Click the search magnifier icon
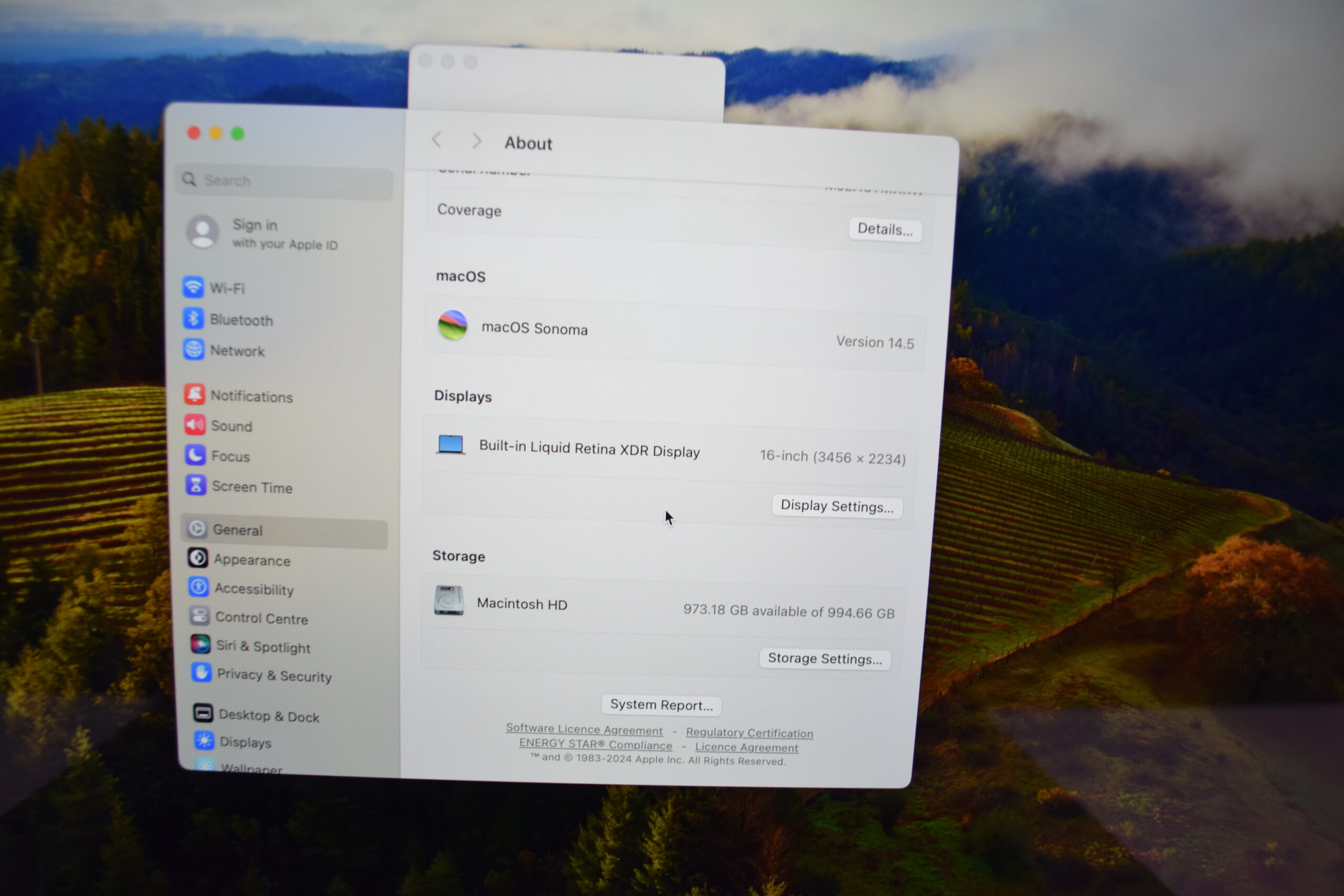The width and height of the screenshot is (1344, 896). coord(189,180)
